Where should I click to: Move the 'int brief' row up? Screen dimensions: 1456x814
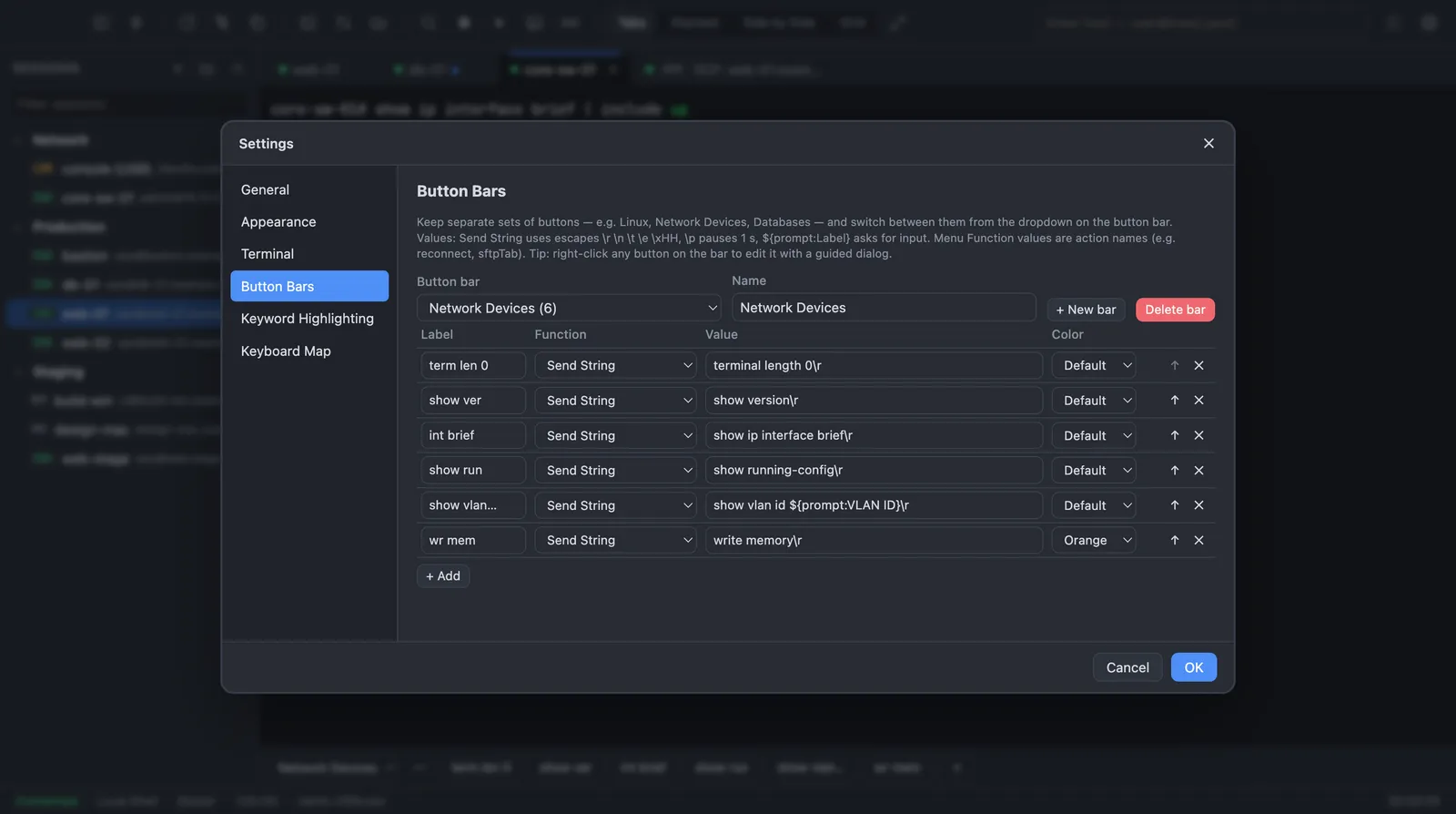[1175, 435]
